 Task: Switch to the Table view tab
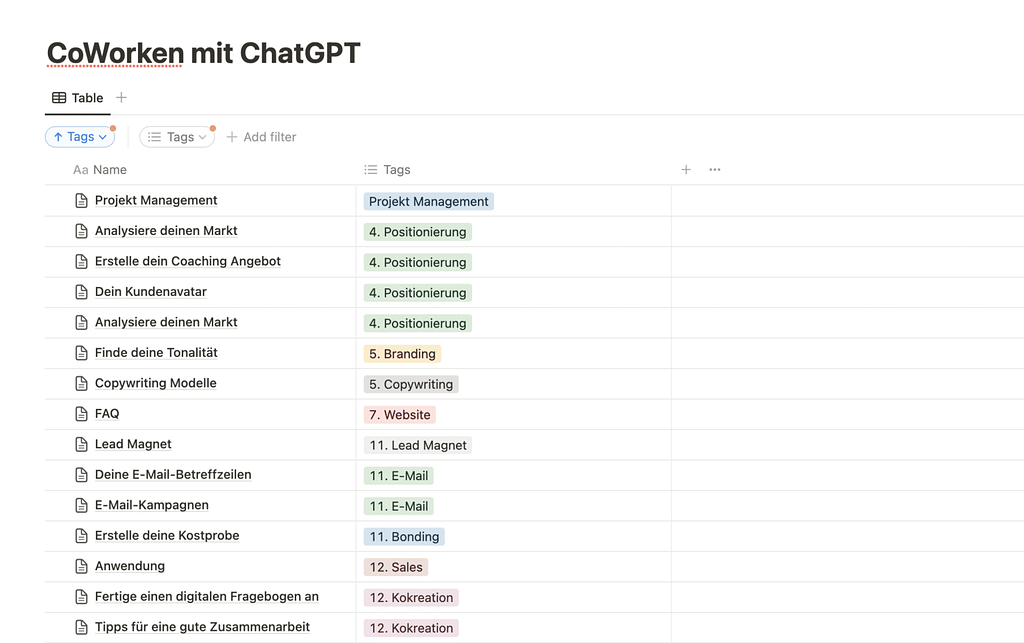click(x=77, y=98)
